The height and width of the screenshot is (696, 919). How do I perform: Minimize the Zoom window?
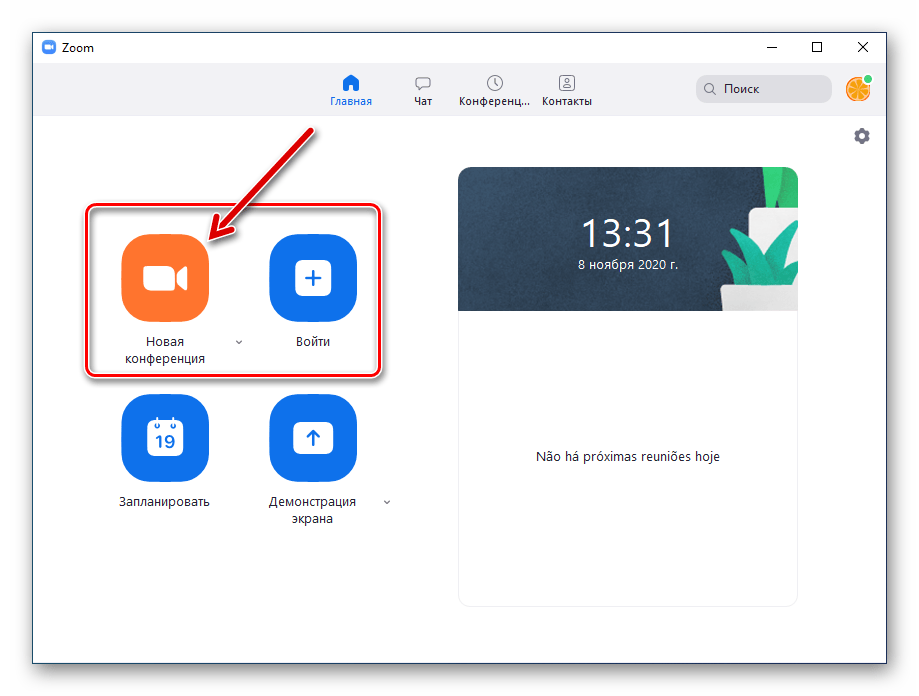click(x=772, y=47)
